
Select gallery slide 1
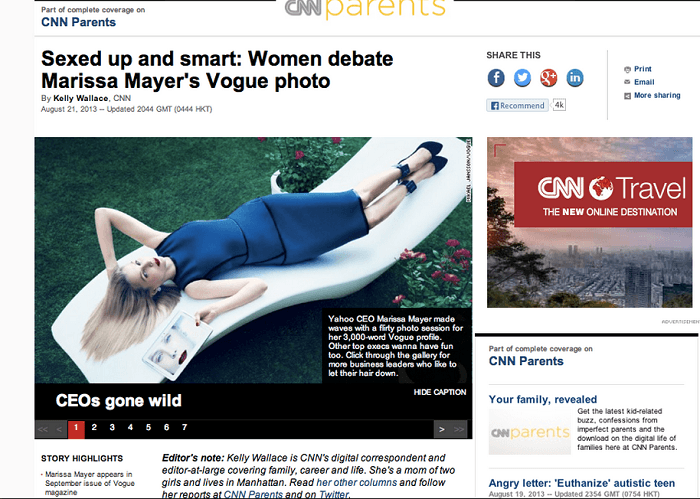point(76,428)
